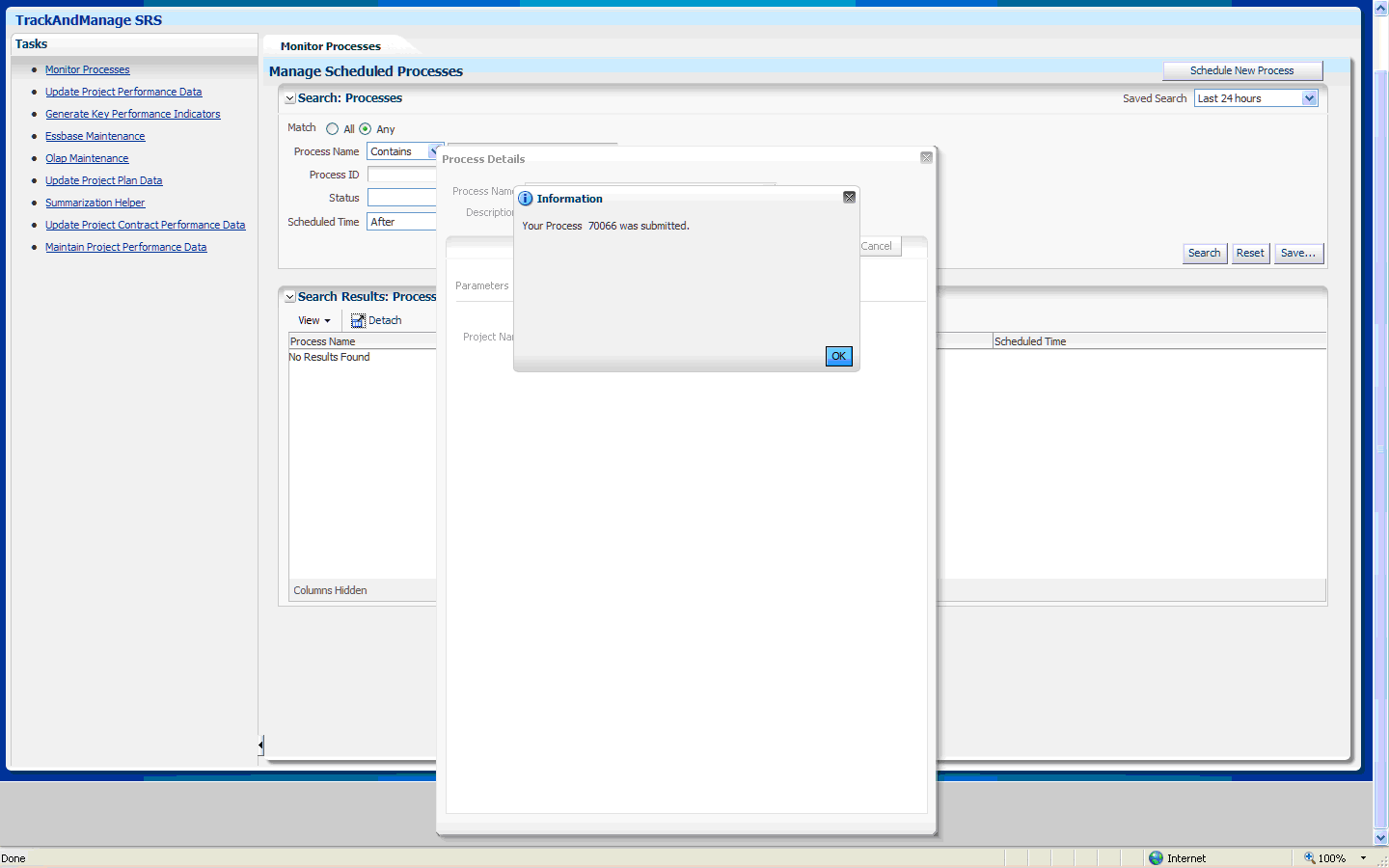
Task: Select the Match All radio button
Action: pos(332,128)
